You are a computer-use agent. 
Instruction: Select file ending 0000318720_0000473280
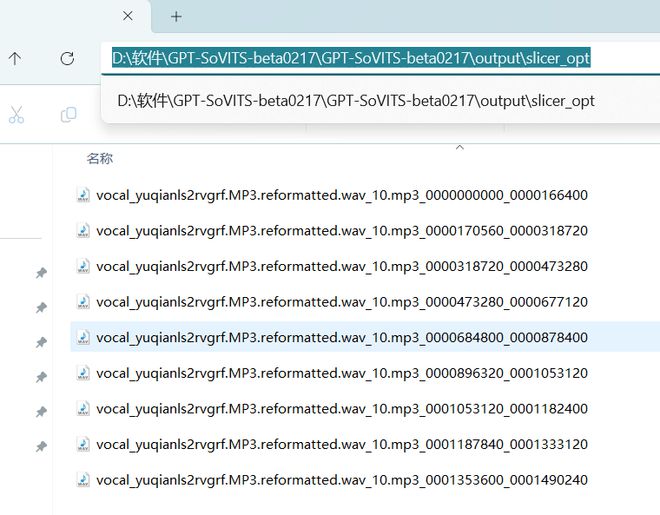coord(342,266)
